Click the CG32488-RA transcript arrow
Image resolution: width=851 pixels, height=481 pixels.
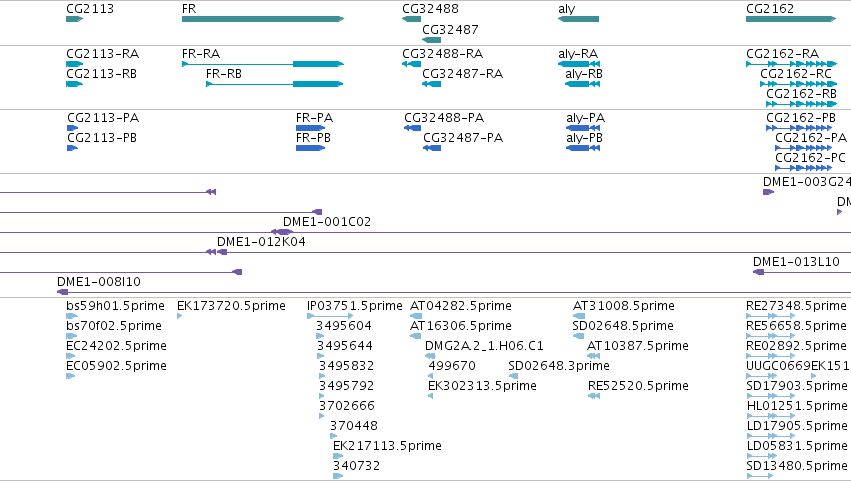[411, 64]
